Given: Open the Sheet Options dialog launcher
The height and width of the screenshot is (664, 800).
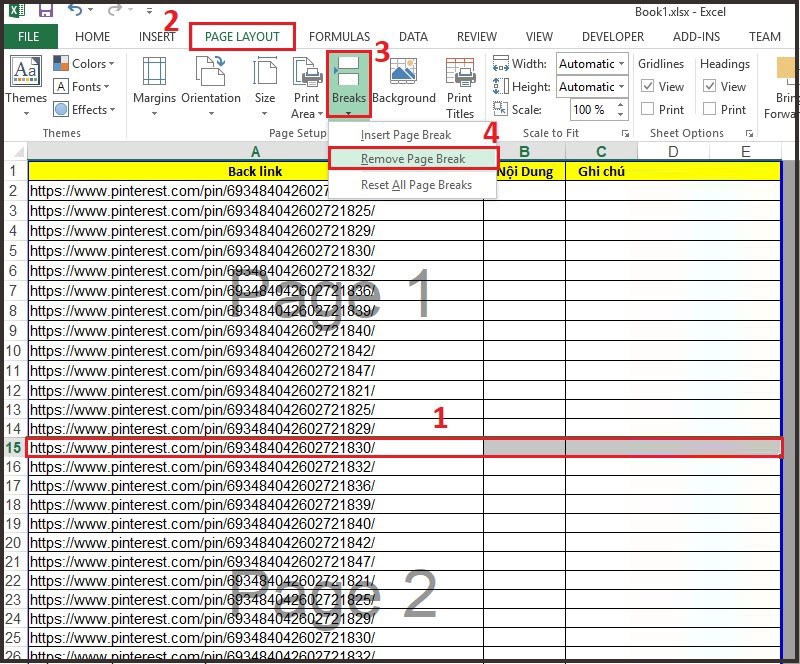Looking at the screenshot, I should (x=749, y=134).
